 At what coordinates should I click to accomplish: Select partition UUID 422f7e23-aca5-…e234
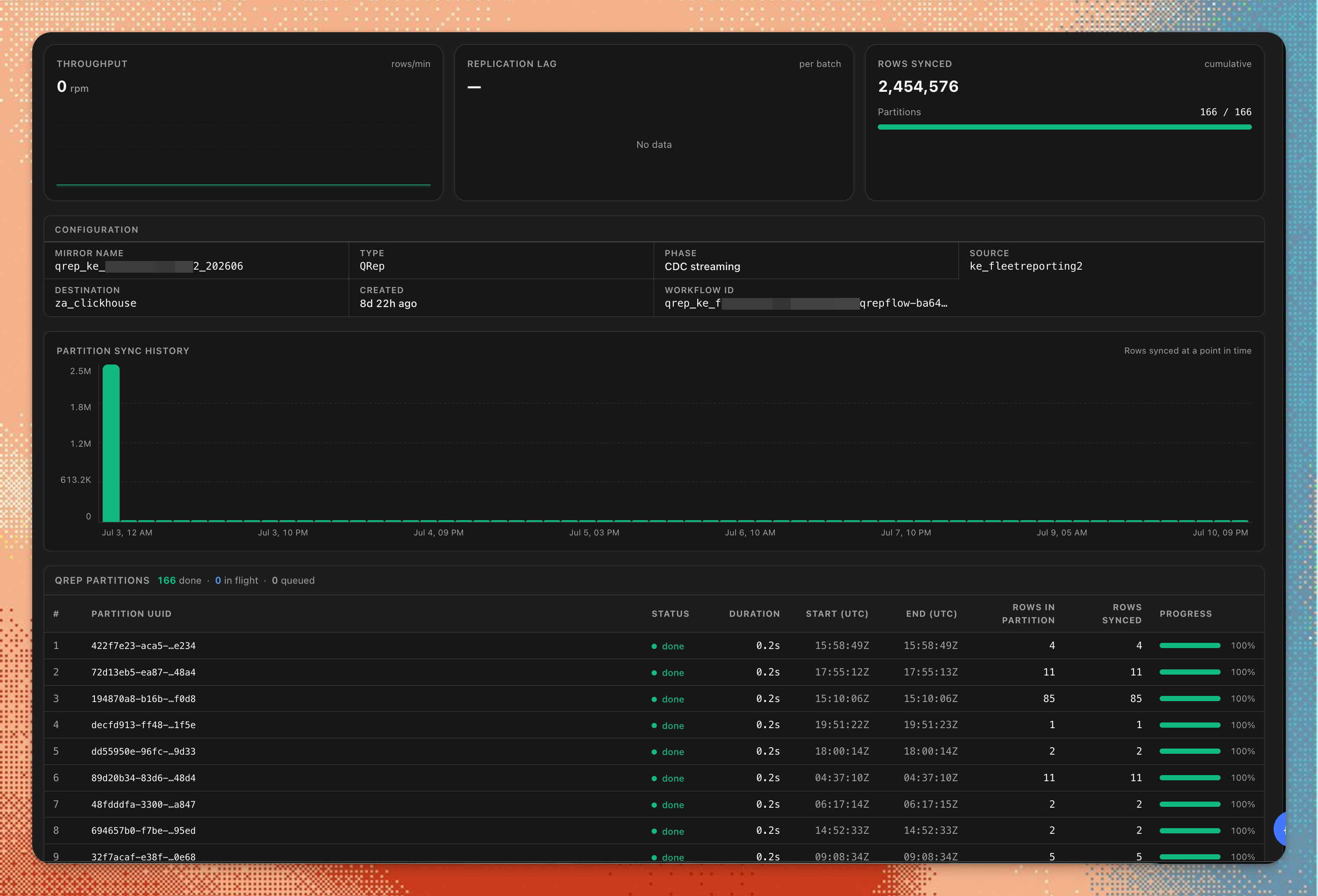tap(144, 645)
